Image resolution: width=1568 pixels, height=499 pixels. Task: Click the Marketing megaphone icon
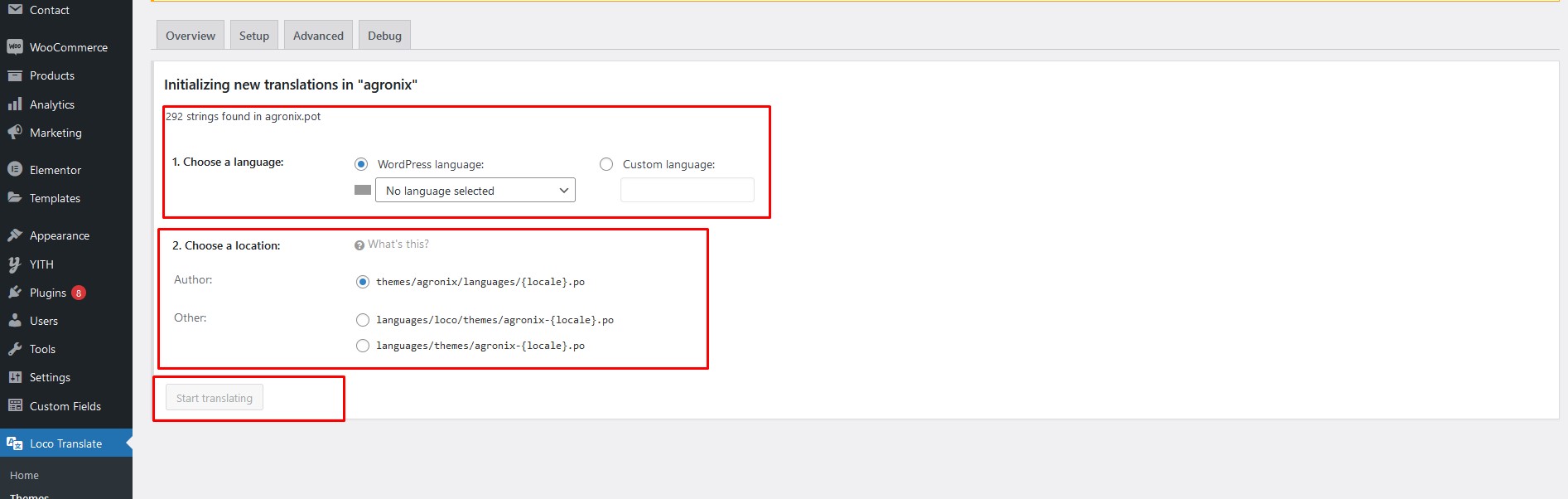point(14,133)
